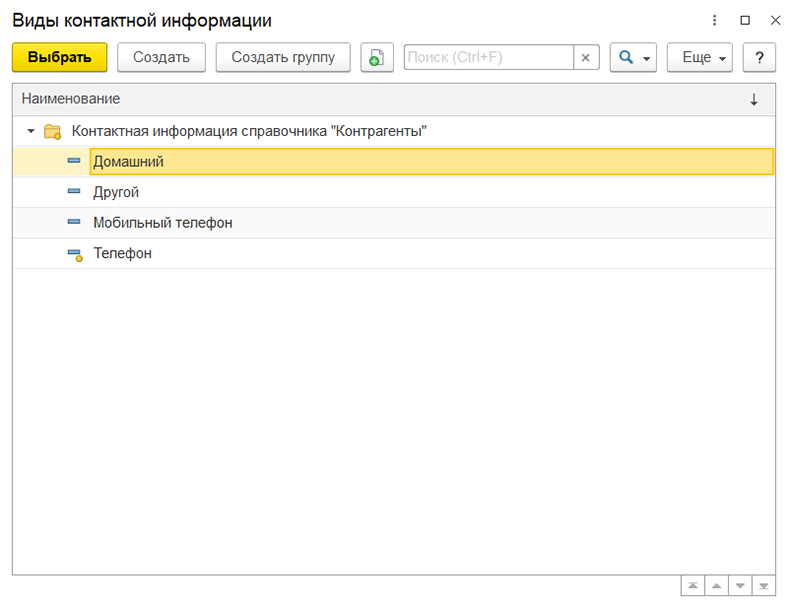The width and height of the screenshot is (788, 608).
Task: Jump to the list start button
Action: 693,586
